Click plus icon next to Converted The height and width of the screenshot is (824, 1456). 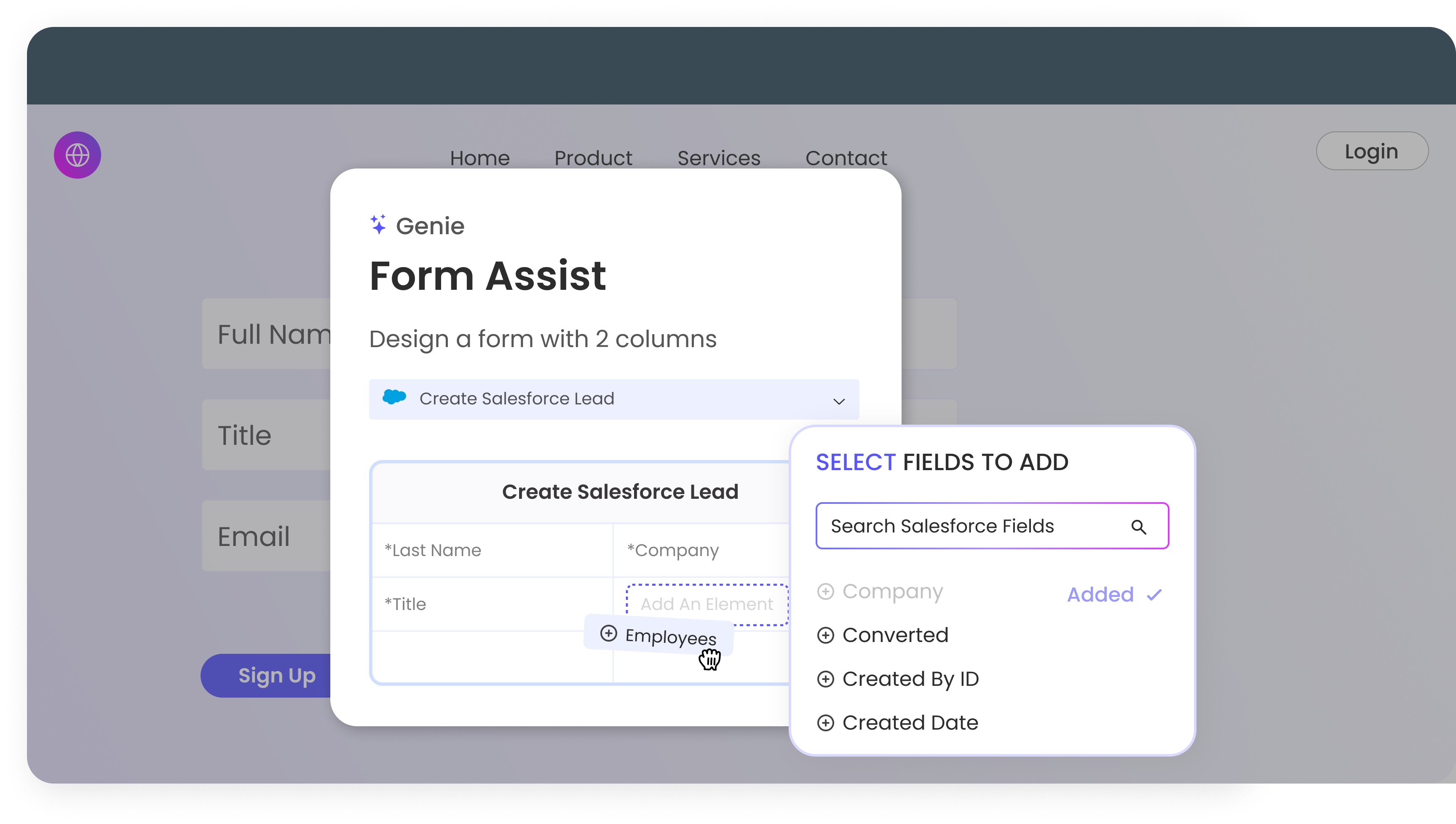coord(826,635)
